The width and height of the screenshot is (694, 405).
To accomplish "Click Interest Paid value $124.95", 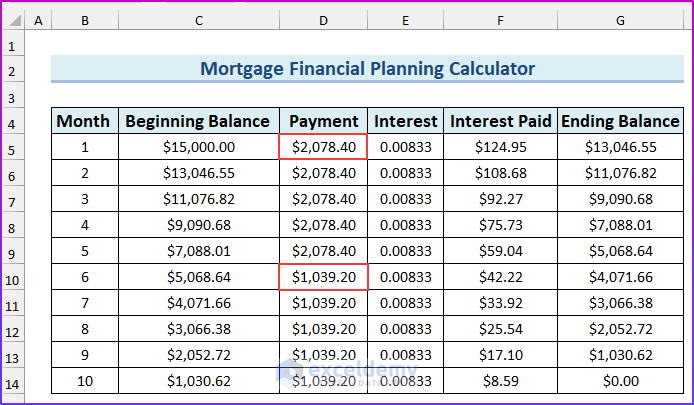I will pyautogui.click(x=500, y=147).
